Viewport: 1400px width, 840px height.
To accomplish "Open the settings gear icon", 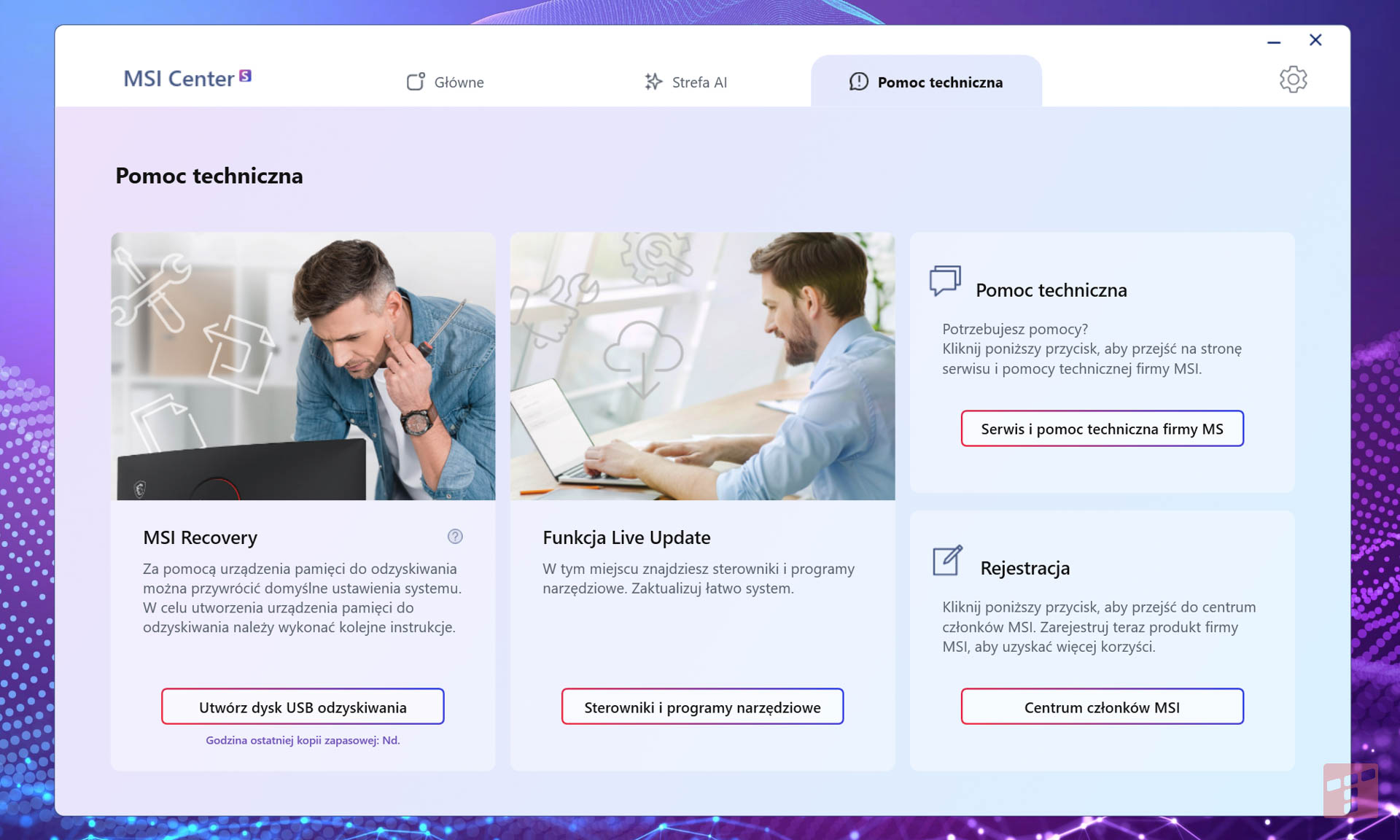I will coord(1293,79).
